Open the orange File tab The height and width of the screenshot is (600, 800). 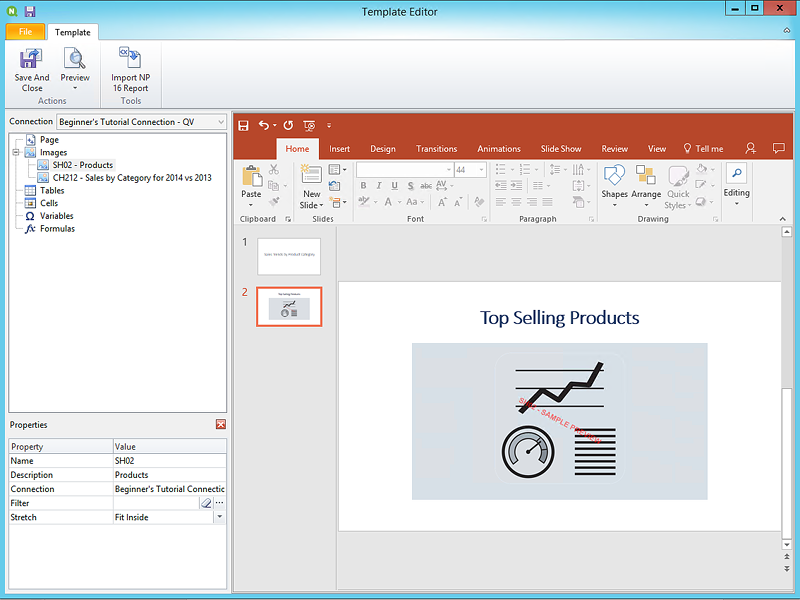point(25,32)
